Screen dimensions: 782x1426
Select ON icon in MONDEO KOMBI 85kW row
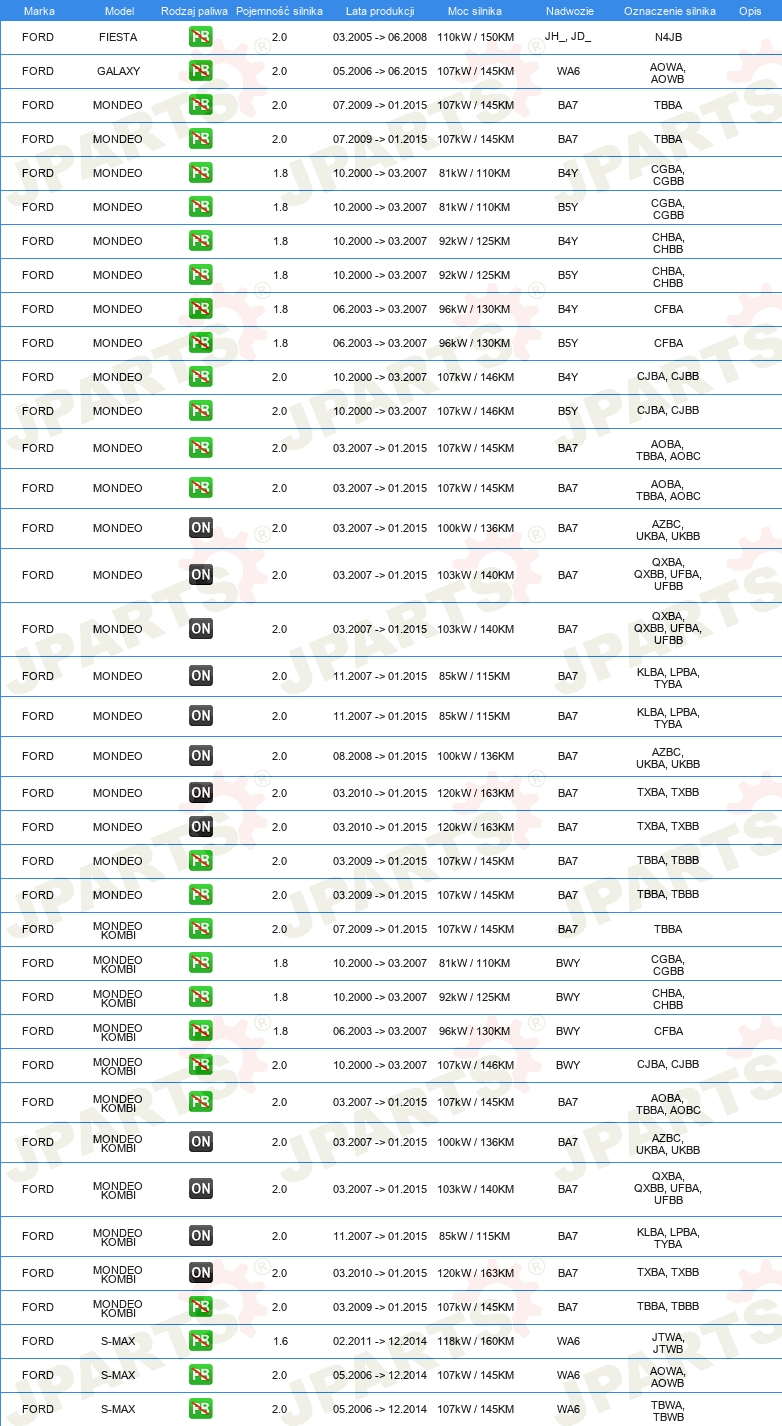tap(200, 1236)
